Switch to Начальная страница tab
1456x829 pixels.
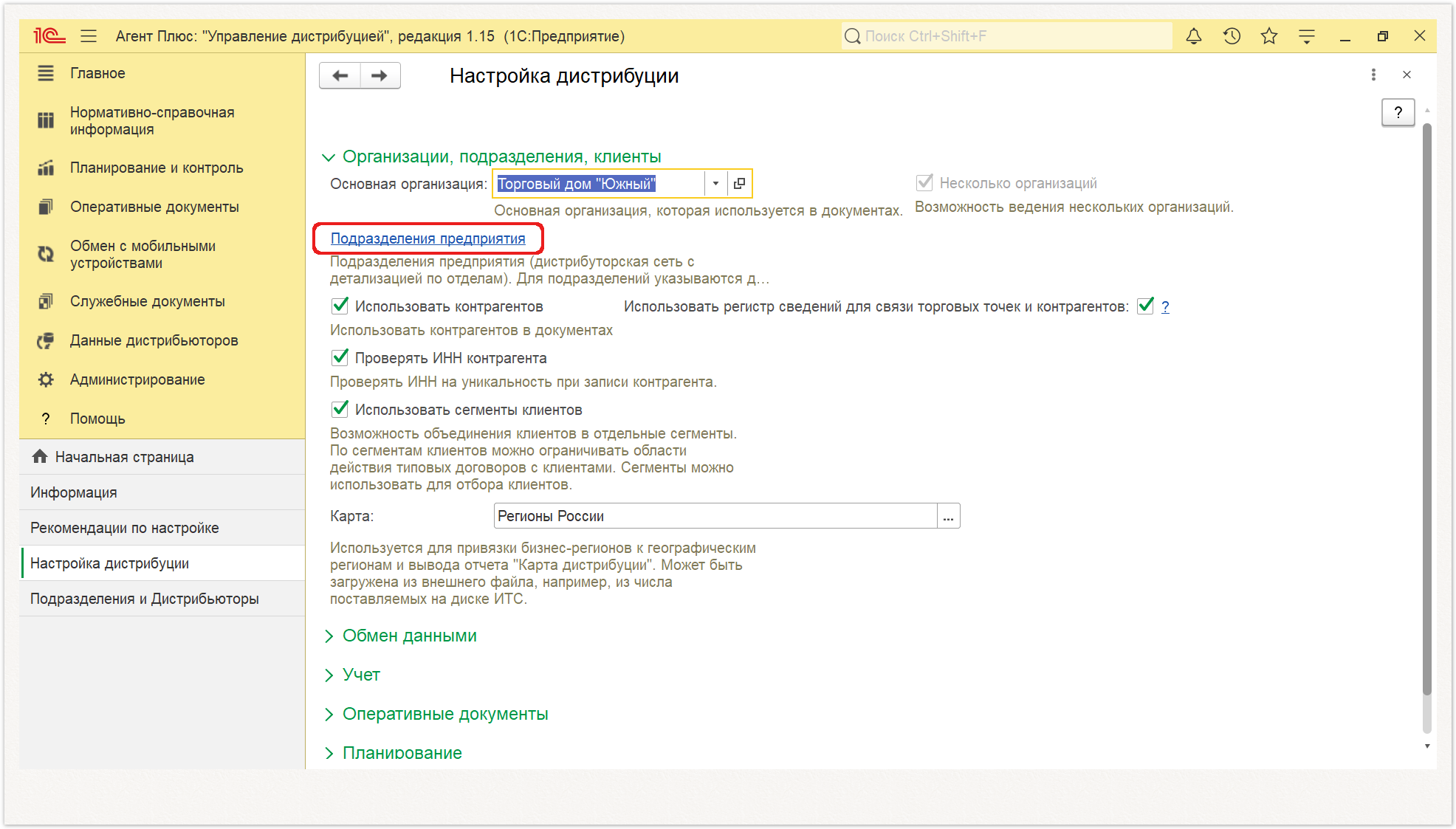(162, 457)
